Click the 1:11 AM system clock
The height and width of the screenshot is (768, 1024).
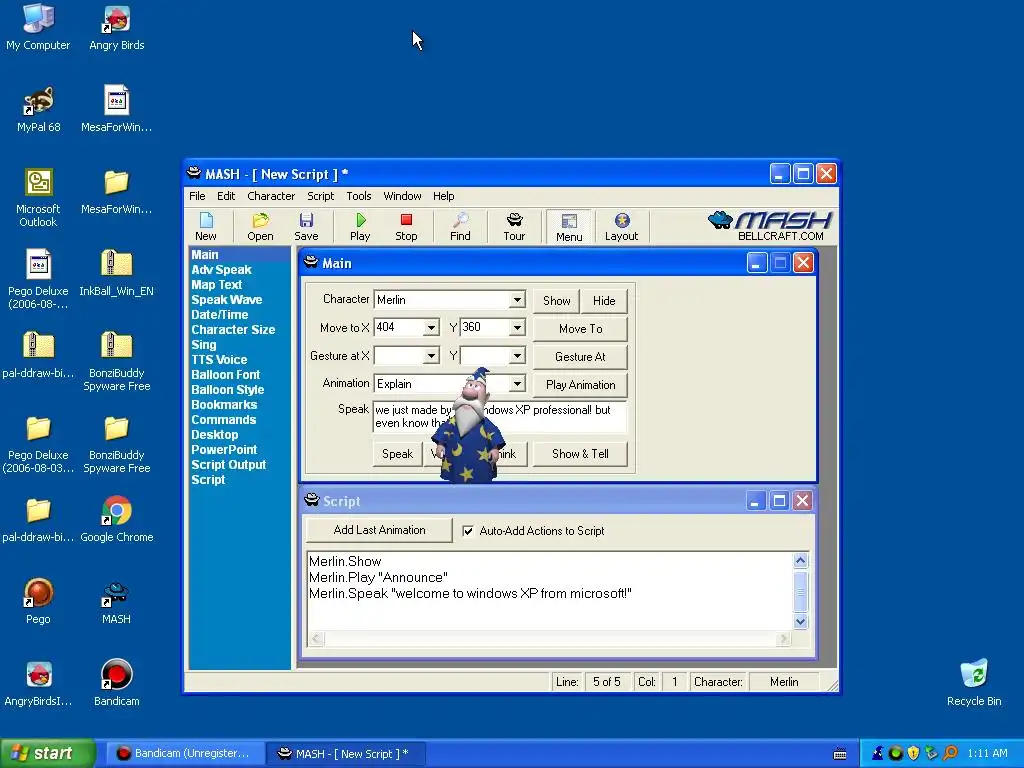coord(987,754)
